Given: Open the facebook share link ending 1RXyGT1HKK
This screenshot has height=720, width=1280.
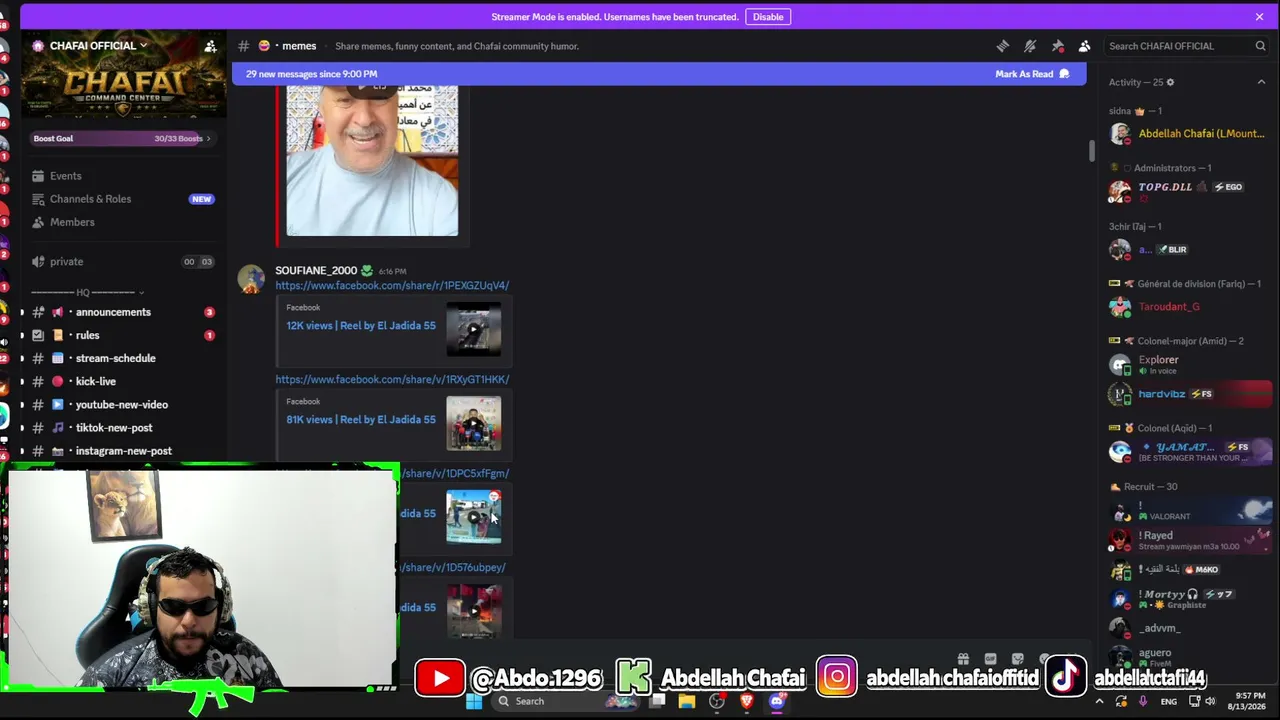Looking at the screenshot, I should click(x=392, y=380).
